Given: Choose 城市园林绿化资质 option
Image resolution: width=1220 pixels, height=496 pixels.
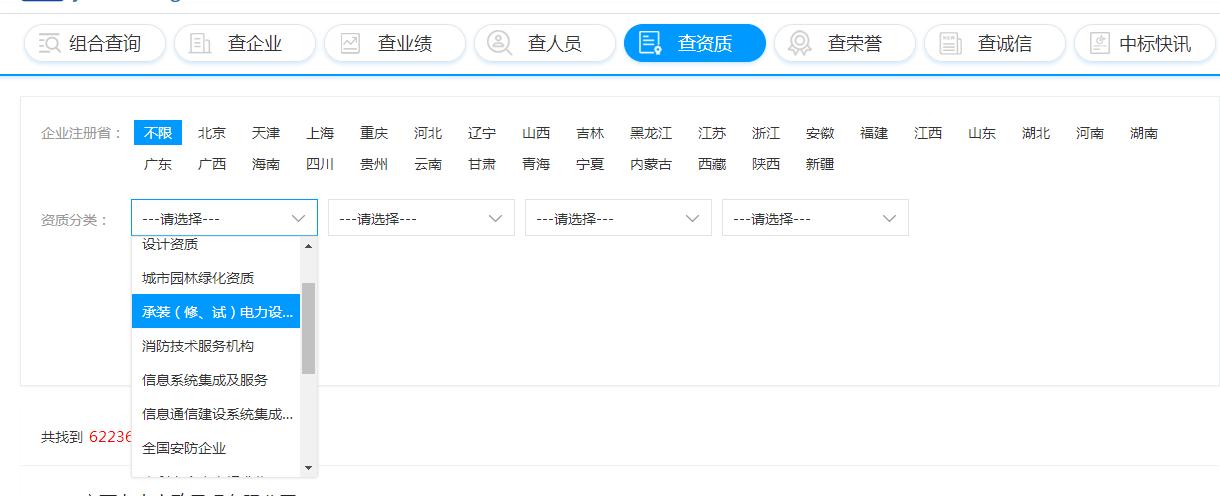Looking at the screenshot, I should [216, 278].
